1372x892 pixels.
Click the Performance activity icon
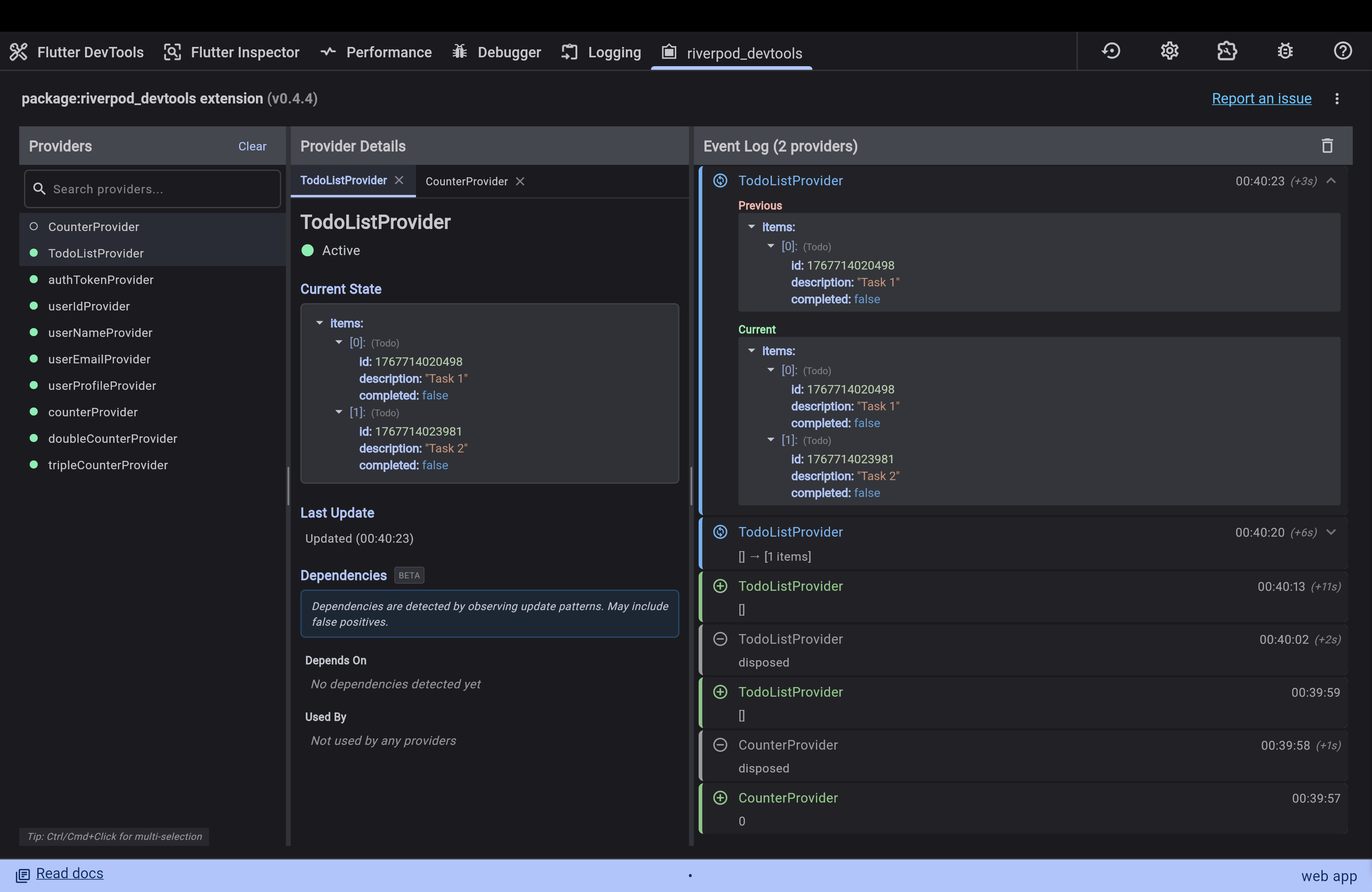327,51
